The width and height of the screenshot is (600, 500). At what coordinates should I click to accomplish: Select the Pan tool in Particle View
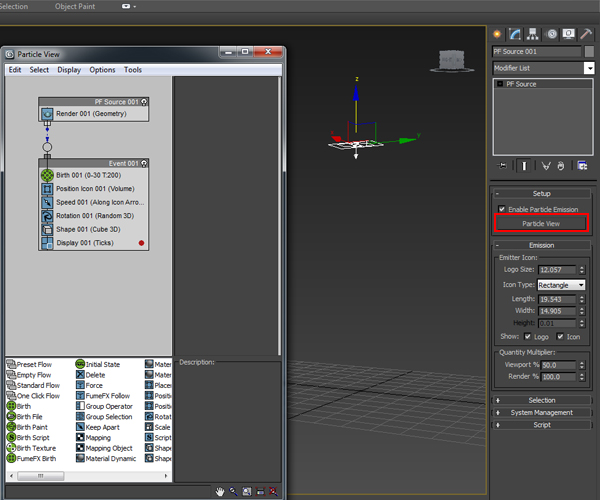(x=220, y=492)
